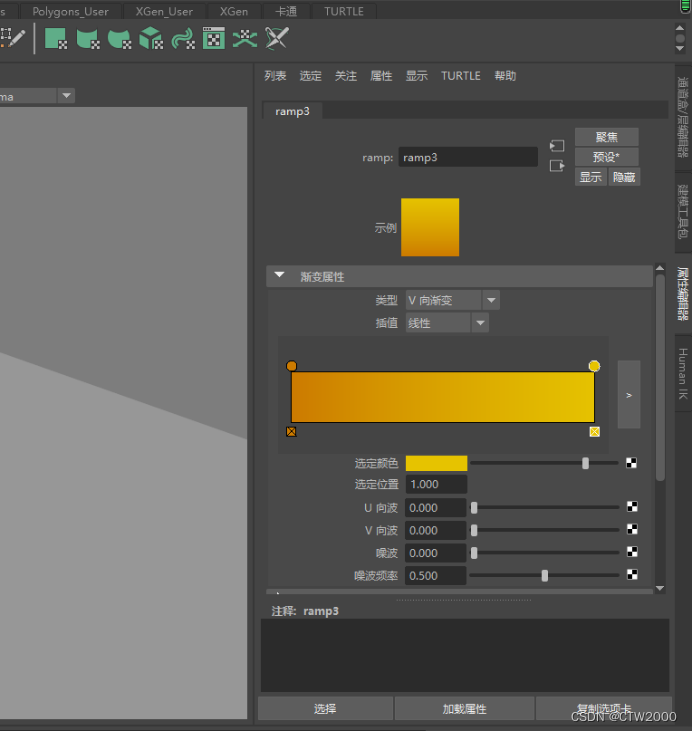
Task: Click the notes text area under 注释
Action: 465,655
